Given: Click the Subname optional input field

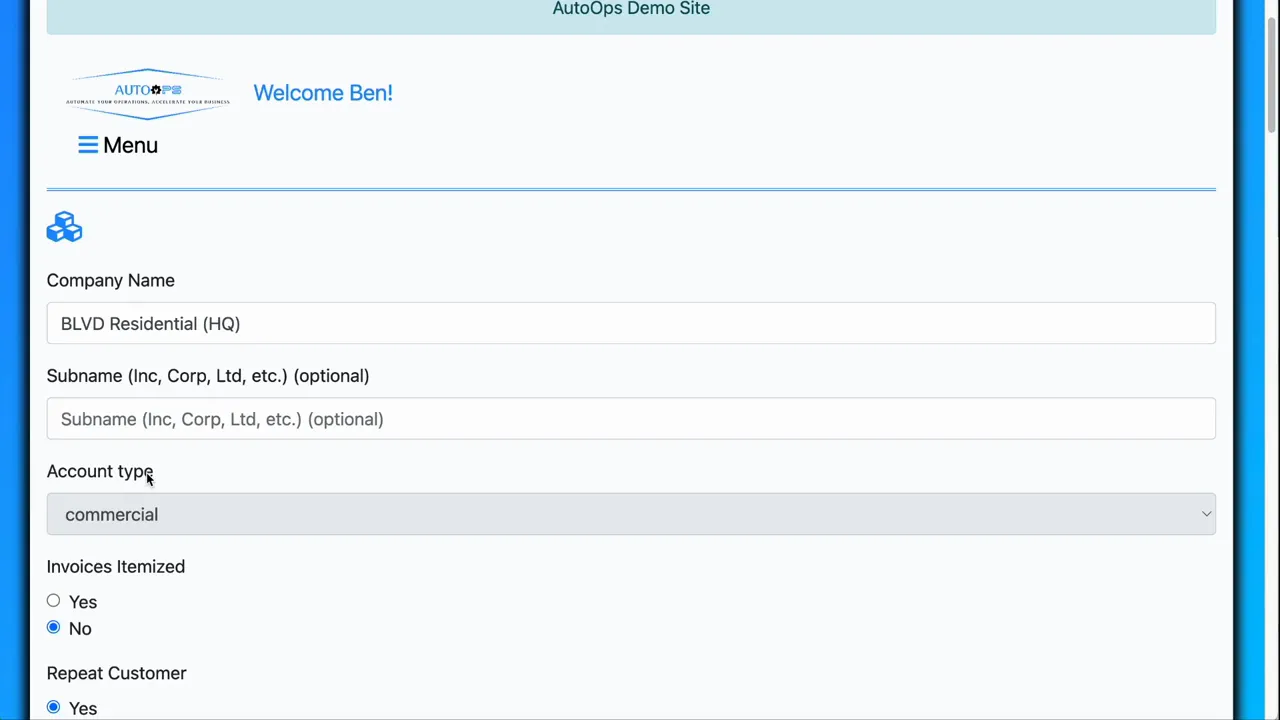Looking at the screenshot, I should click(x=630, y=419).
